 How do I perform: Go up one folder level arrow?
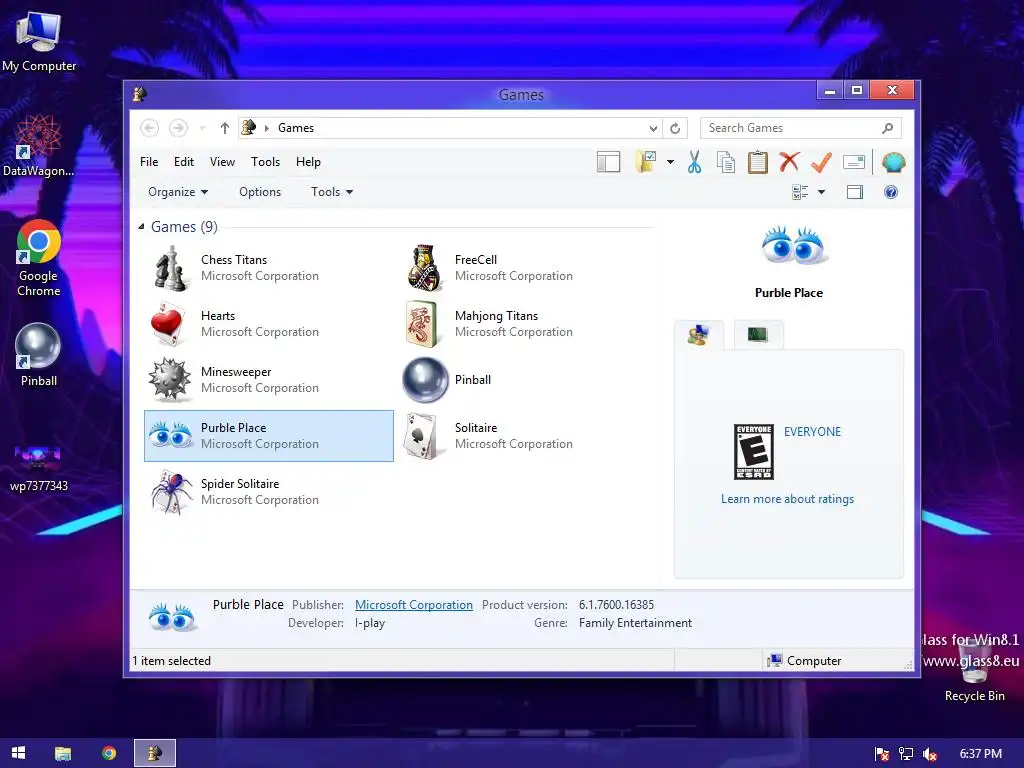pyautogui.click(x=225, y=128)
